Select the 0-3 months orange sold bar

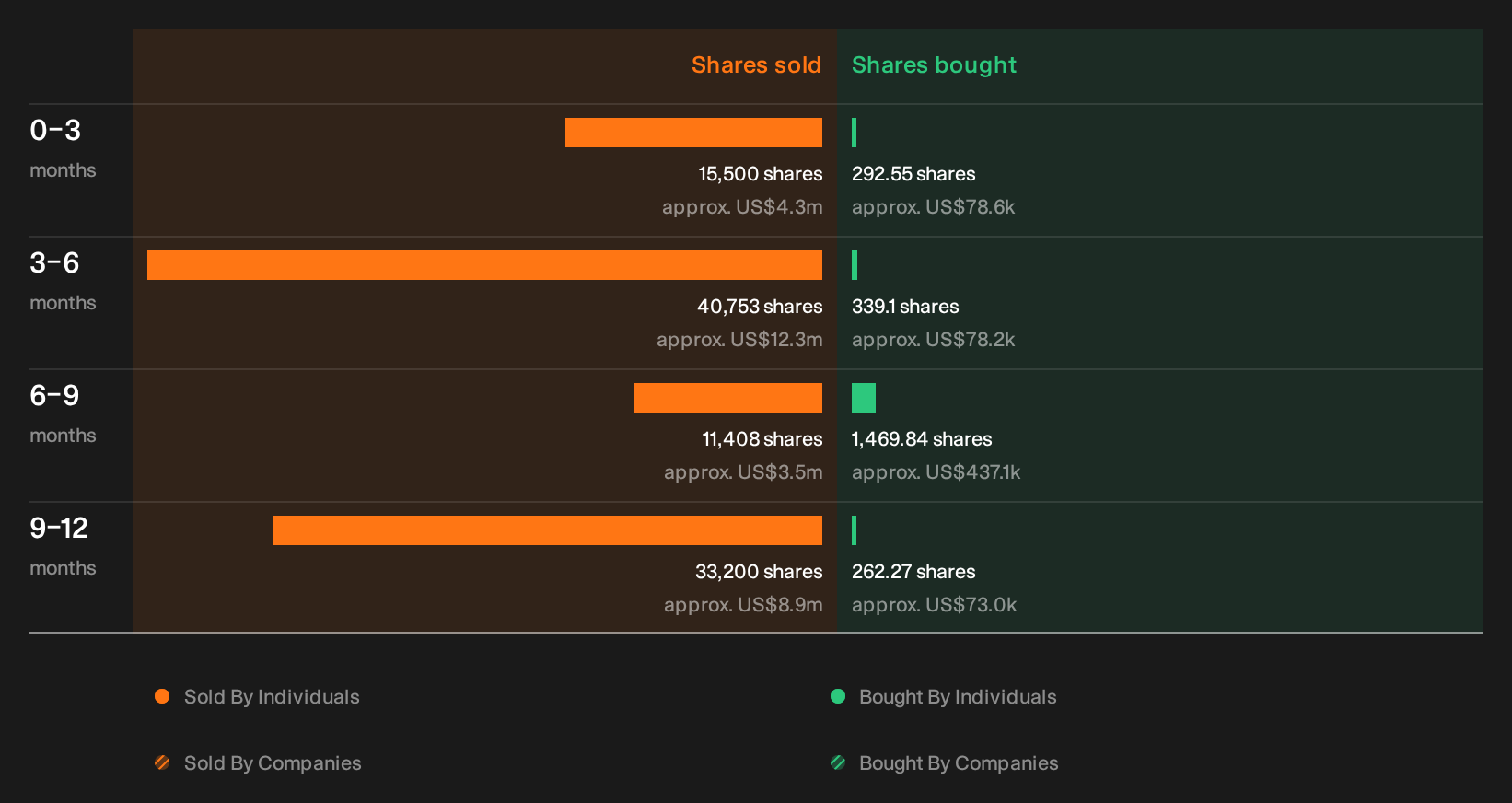point(693,133)
